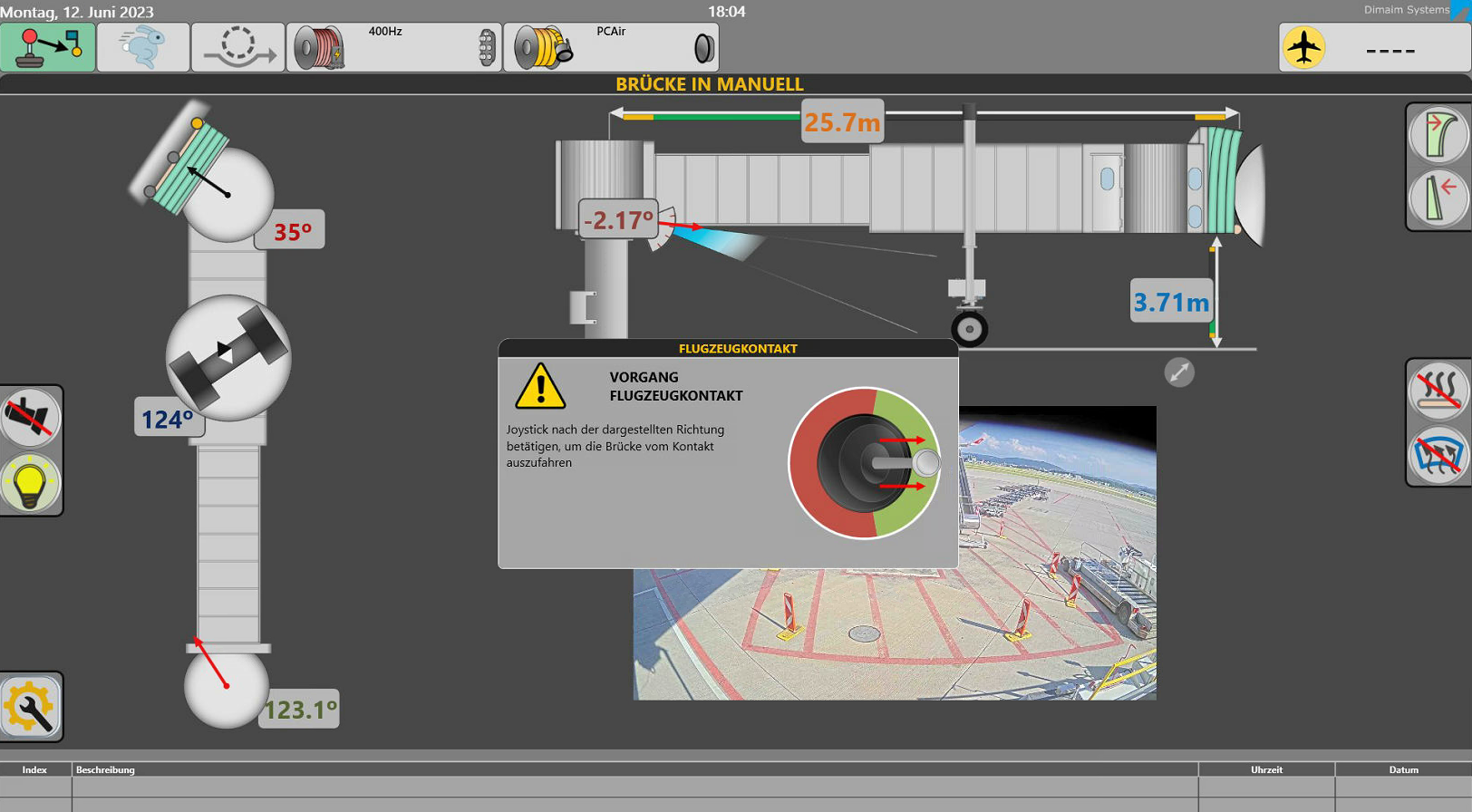The height and width of the screenshot is (812, 1472).
Task: Click the FLUGZEUGKONTAKT dialog title
Action: pos(738,349)
